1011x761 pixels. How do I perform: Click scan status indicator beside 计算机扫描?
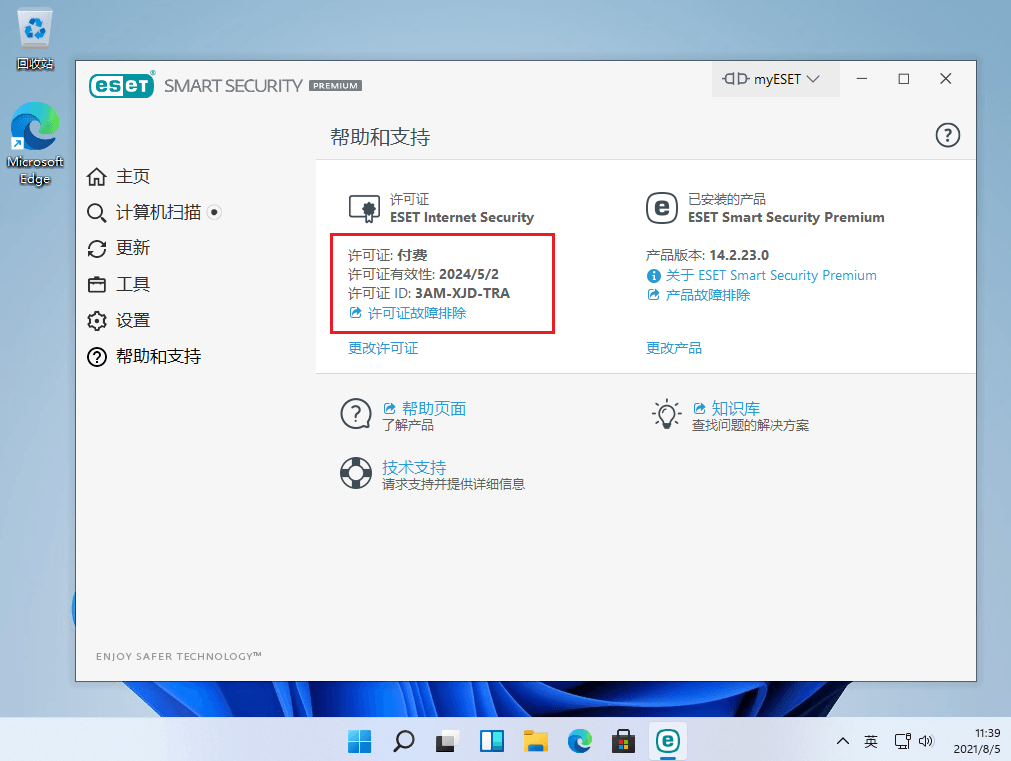pos(215,212)
